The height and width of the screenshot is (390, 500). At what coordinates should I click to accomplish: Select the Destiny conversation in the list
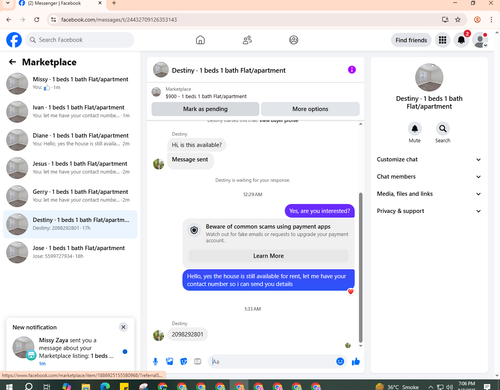70,224
